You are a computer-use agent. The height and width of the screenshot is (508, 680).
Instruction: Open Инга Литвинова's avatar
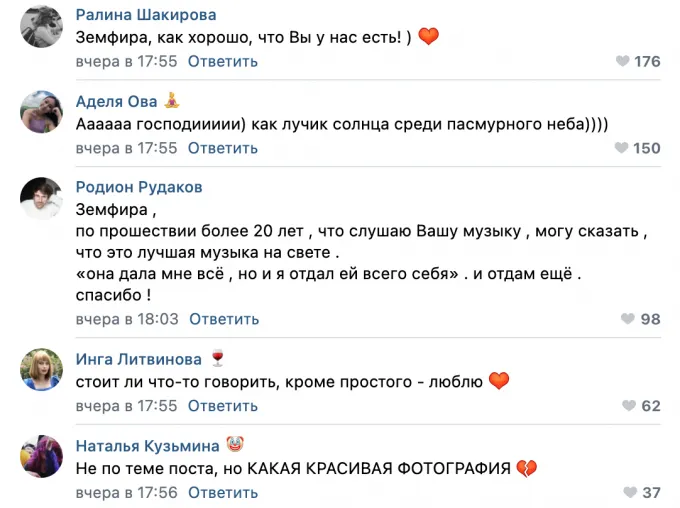(42, 370)
